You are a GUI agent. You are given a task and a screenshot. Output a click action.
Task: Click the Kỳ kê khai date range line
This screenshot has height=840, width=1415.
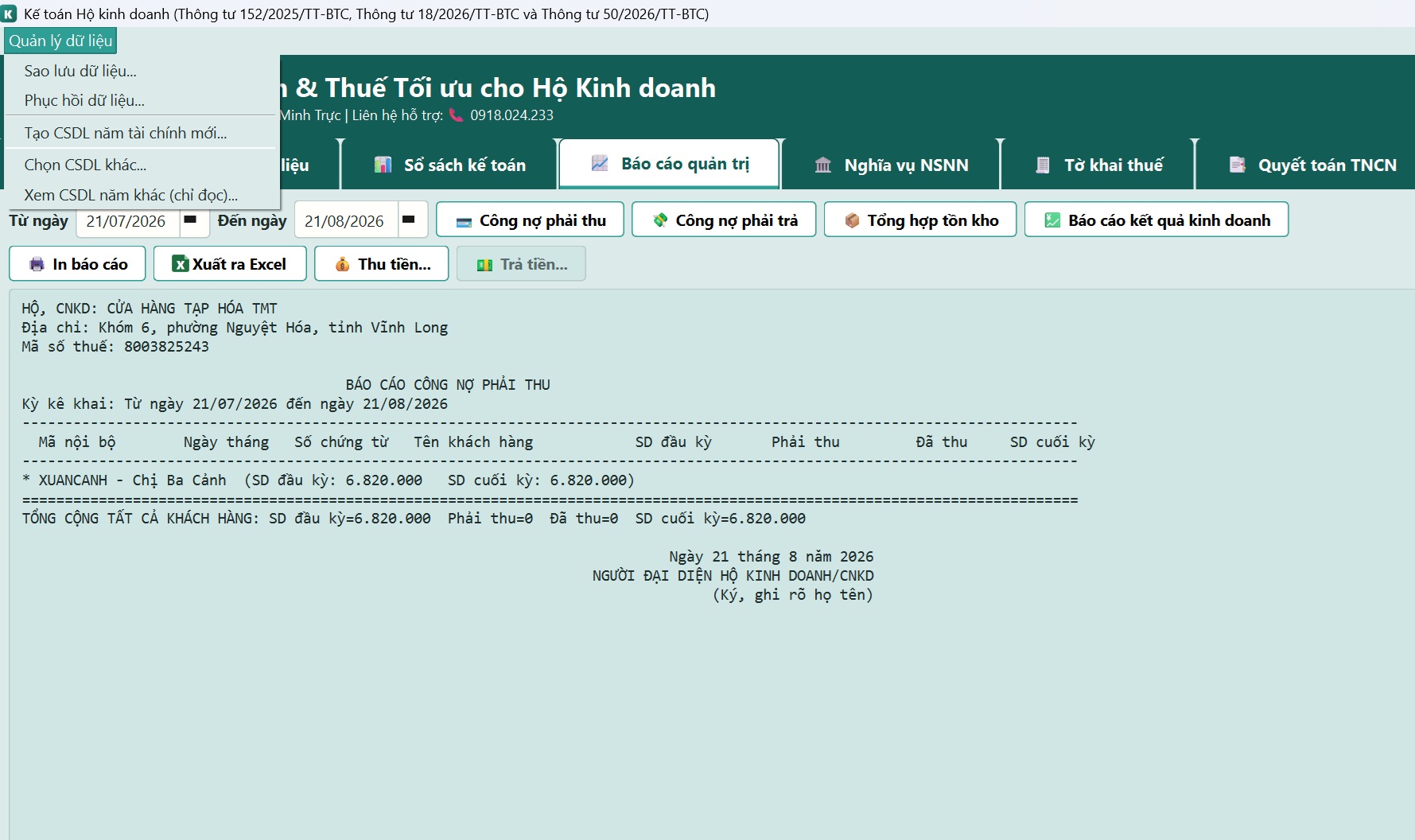click(235, 404)
